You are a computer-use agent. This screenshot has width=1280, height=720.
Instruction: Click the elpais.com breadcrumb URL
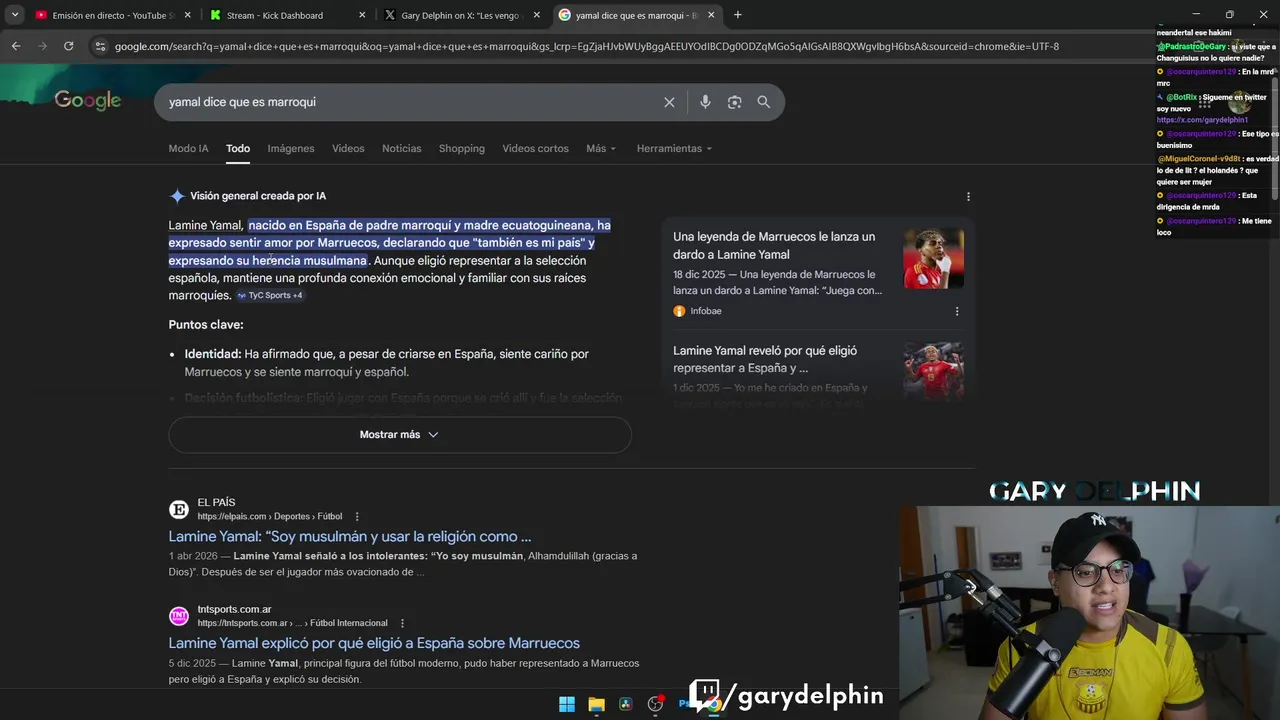(269, 517)
